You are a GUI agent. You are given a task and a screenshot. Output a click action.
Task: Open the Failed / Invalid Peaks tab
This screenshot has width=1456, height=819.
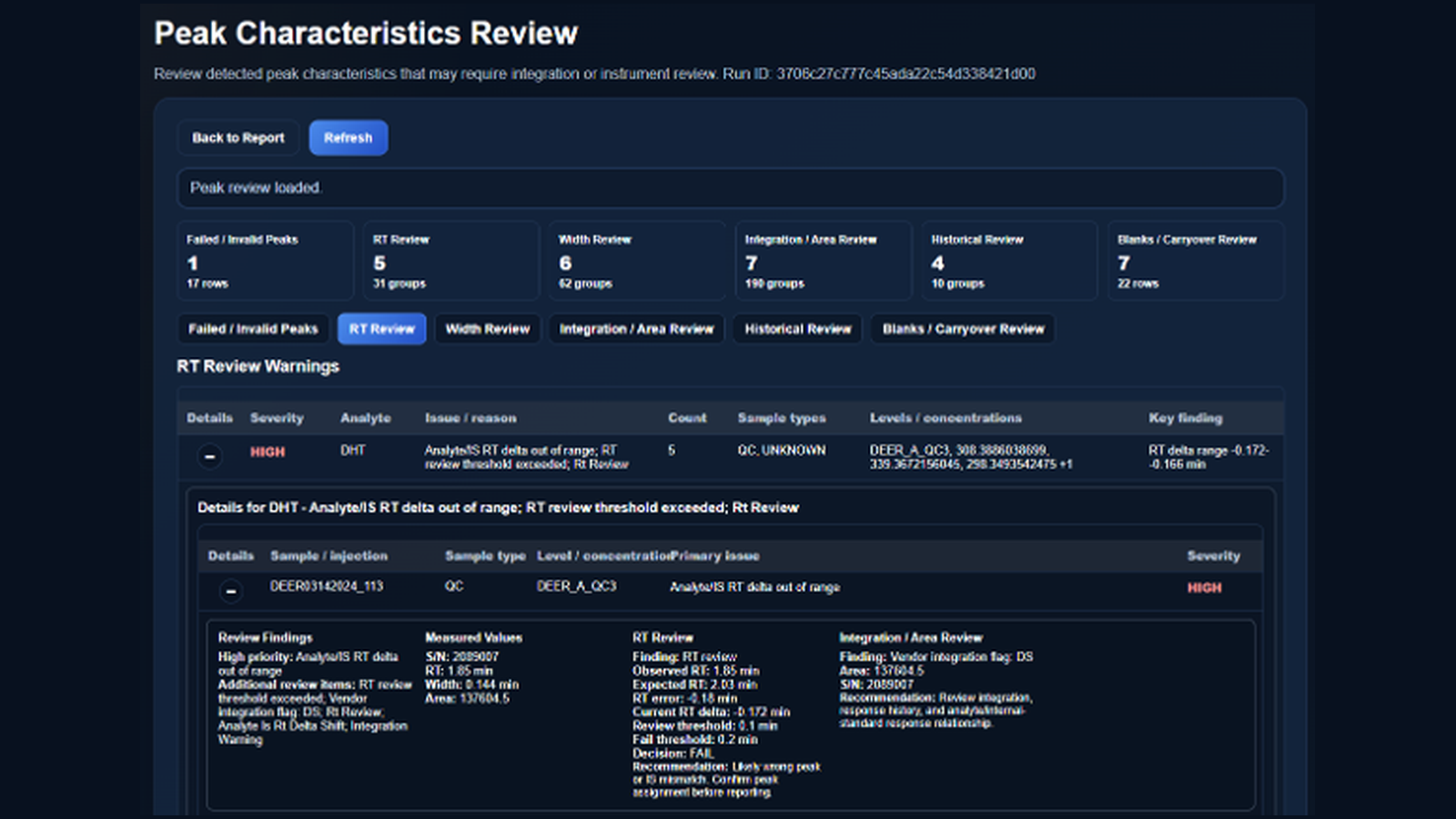tap(253, 329)
